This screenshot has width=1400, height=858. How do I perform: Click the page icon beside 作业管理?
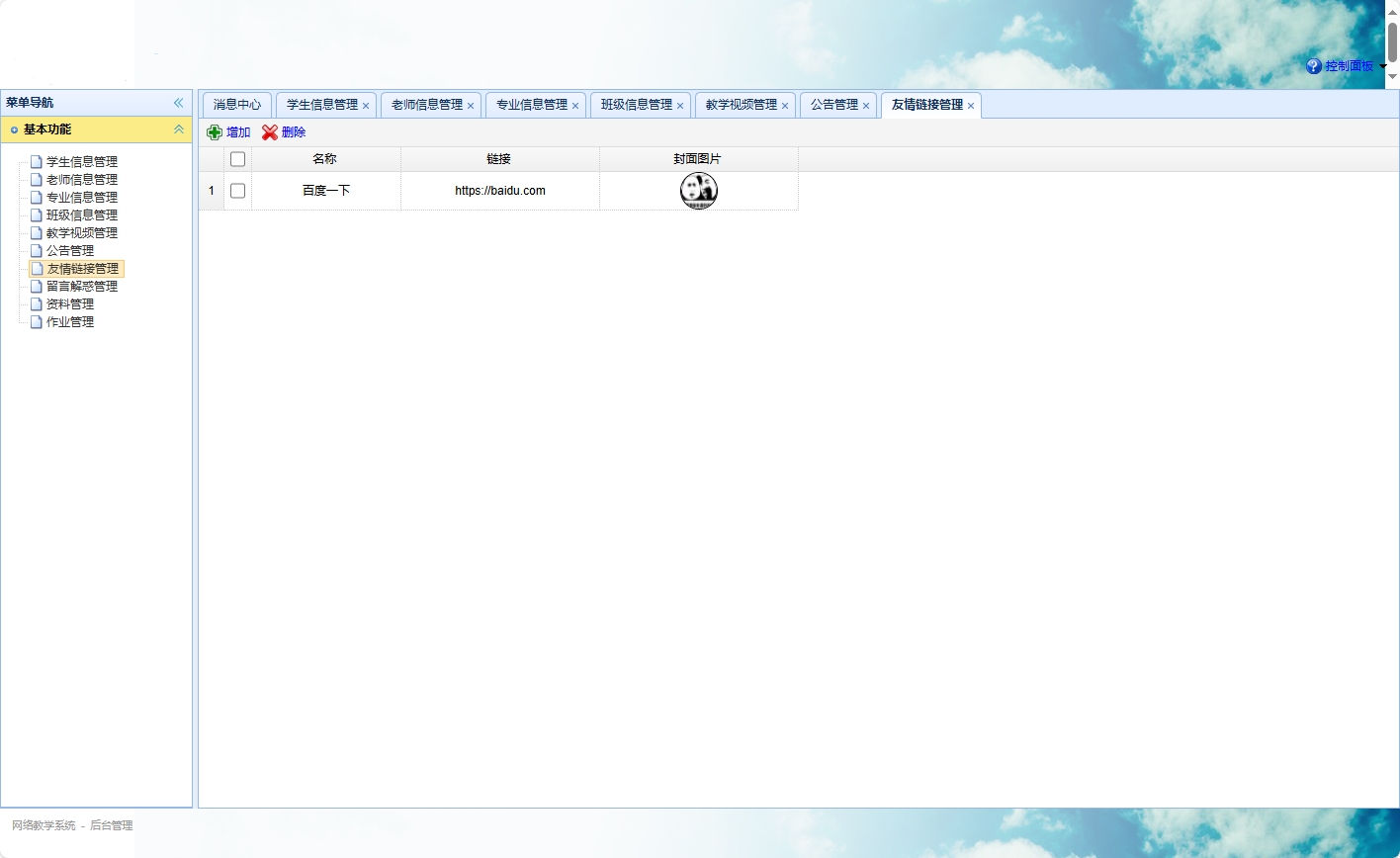(x=37, y=322)
